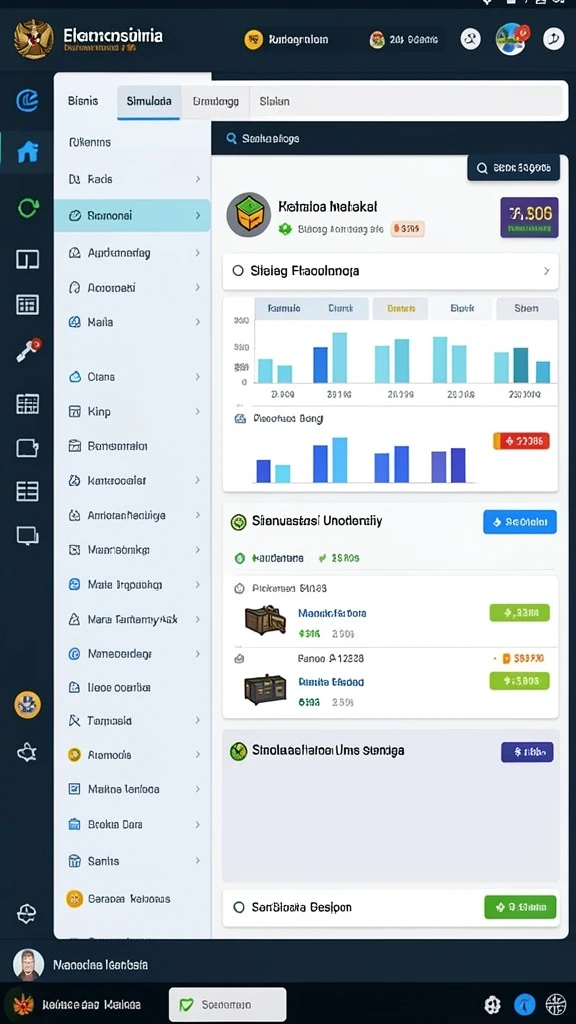Toggle the SanBloata Gesipon radio circle
The image size is (576, 1024).
pyautogui.click(x=239, y=907)
